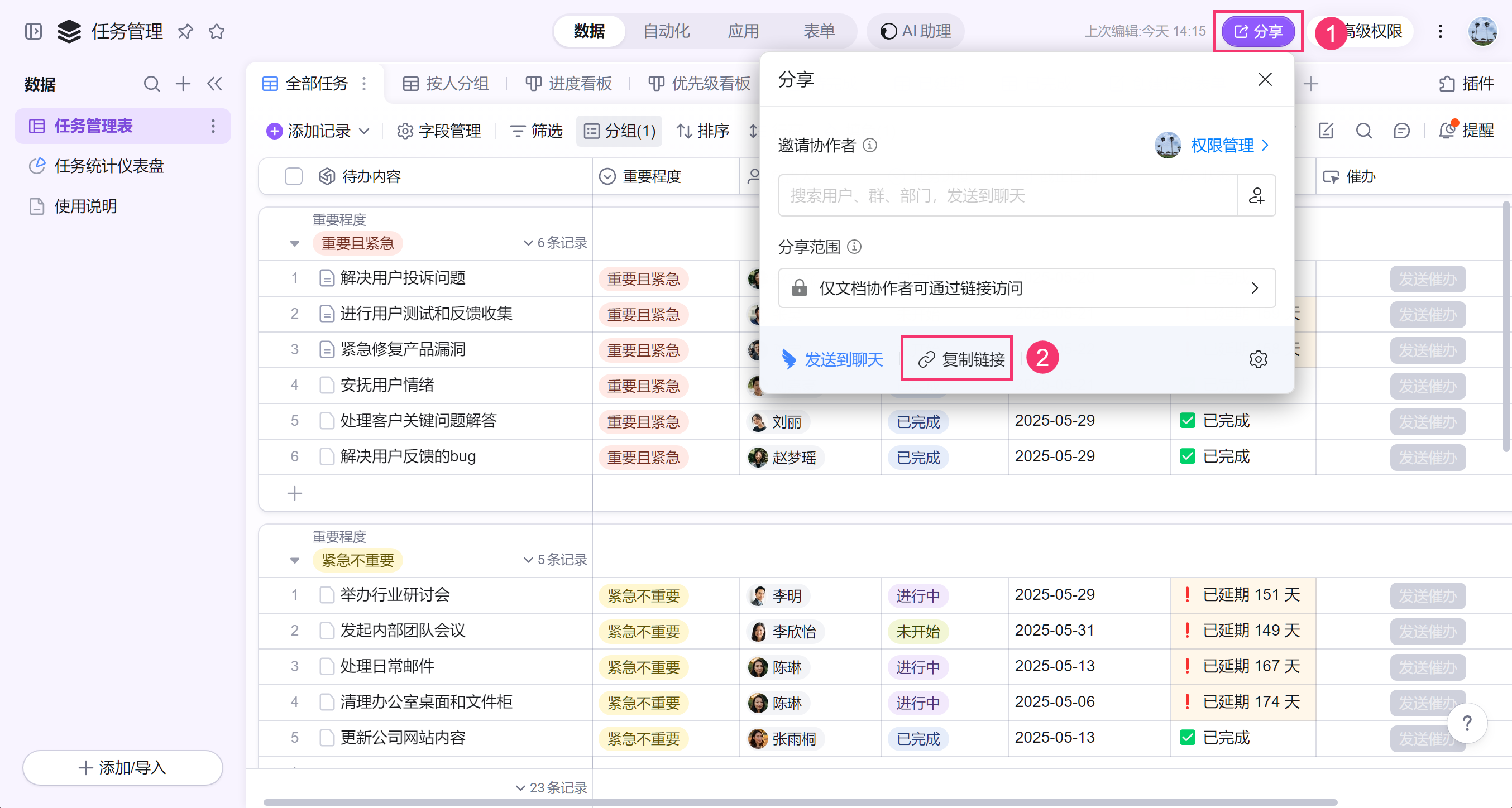Click the collaborator search input field
The height and width of the screenshot is (808, 1512).
(x=1008, y=195)
